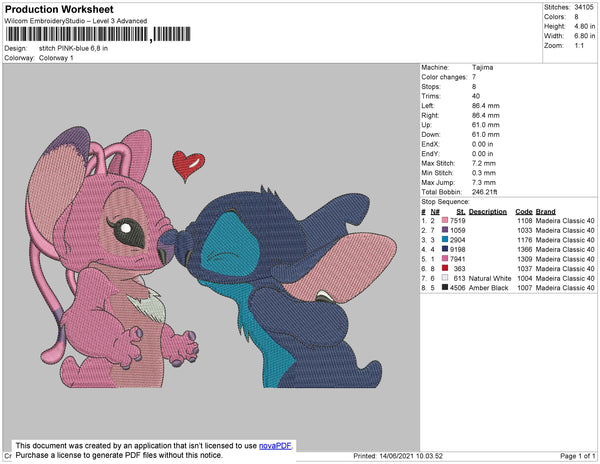600x464 pixels.
Task: Click the navy 9198 color swatch
Action: (445, 249)
